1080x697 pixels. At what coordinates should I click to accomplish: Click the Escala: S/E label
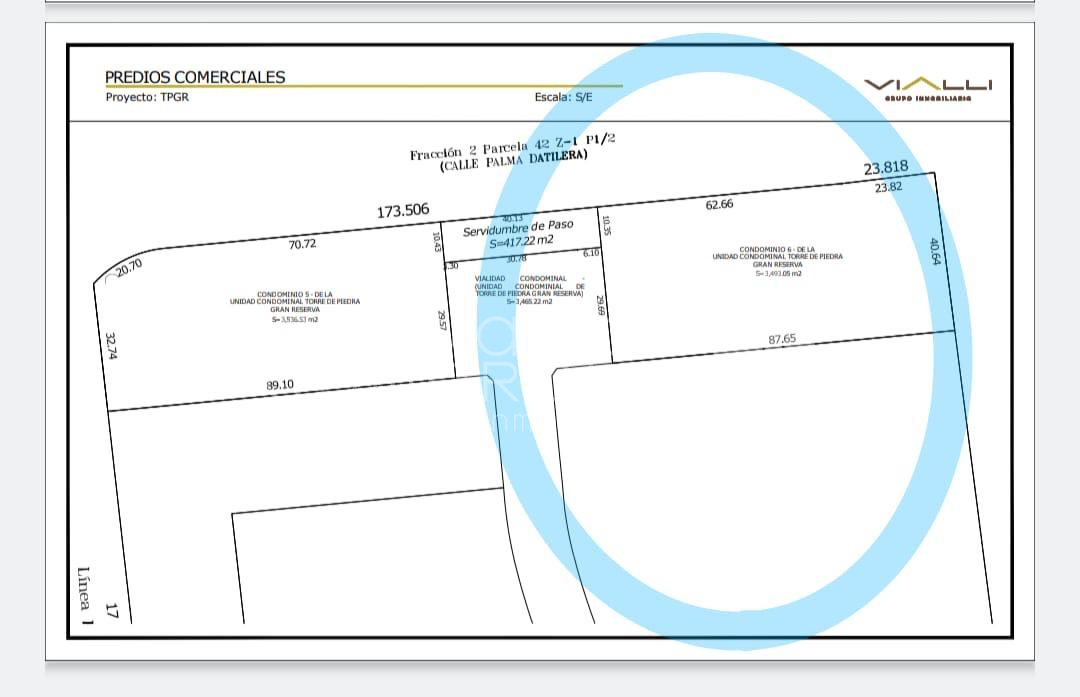[567, 97]
